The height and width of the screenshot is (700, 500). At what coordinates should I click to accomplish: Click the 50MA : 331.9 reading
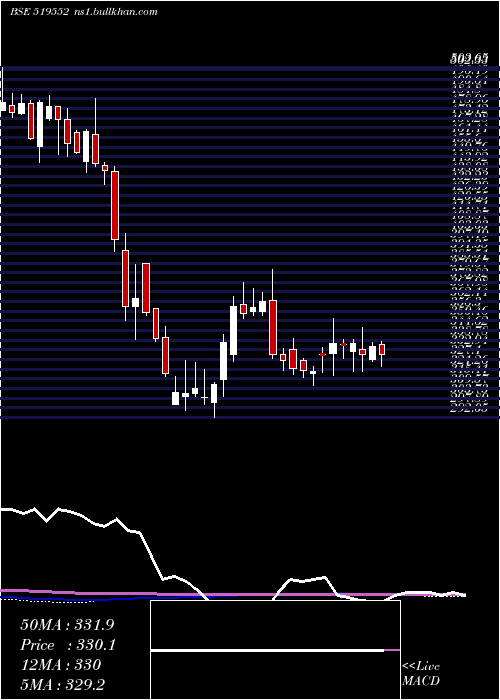click(65, 625)
